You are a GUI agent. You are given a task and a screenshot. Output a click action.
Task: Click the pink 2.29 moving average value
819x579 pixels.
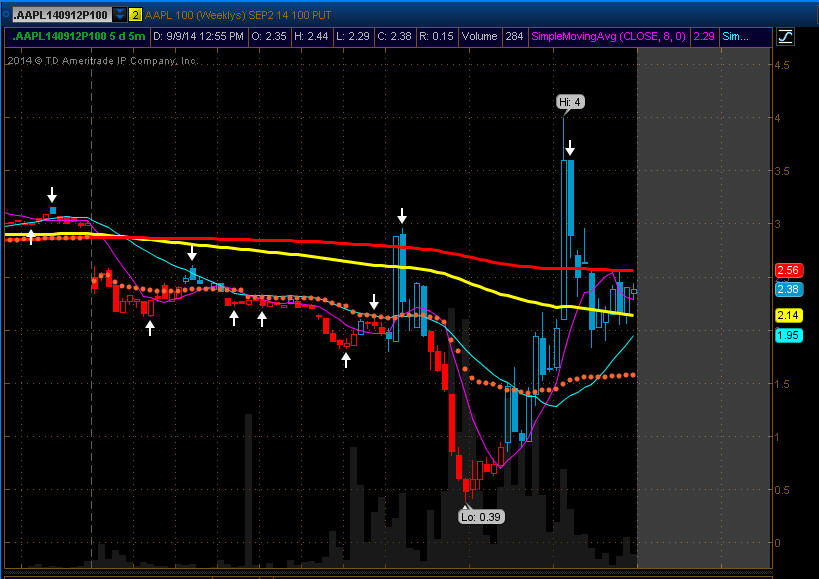[x=704, y=36]
